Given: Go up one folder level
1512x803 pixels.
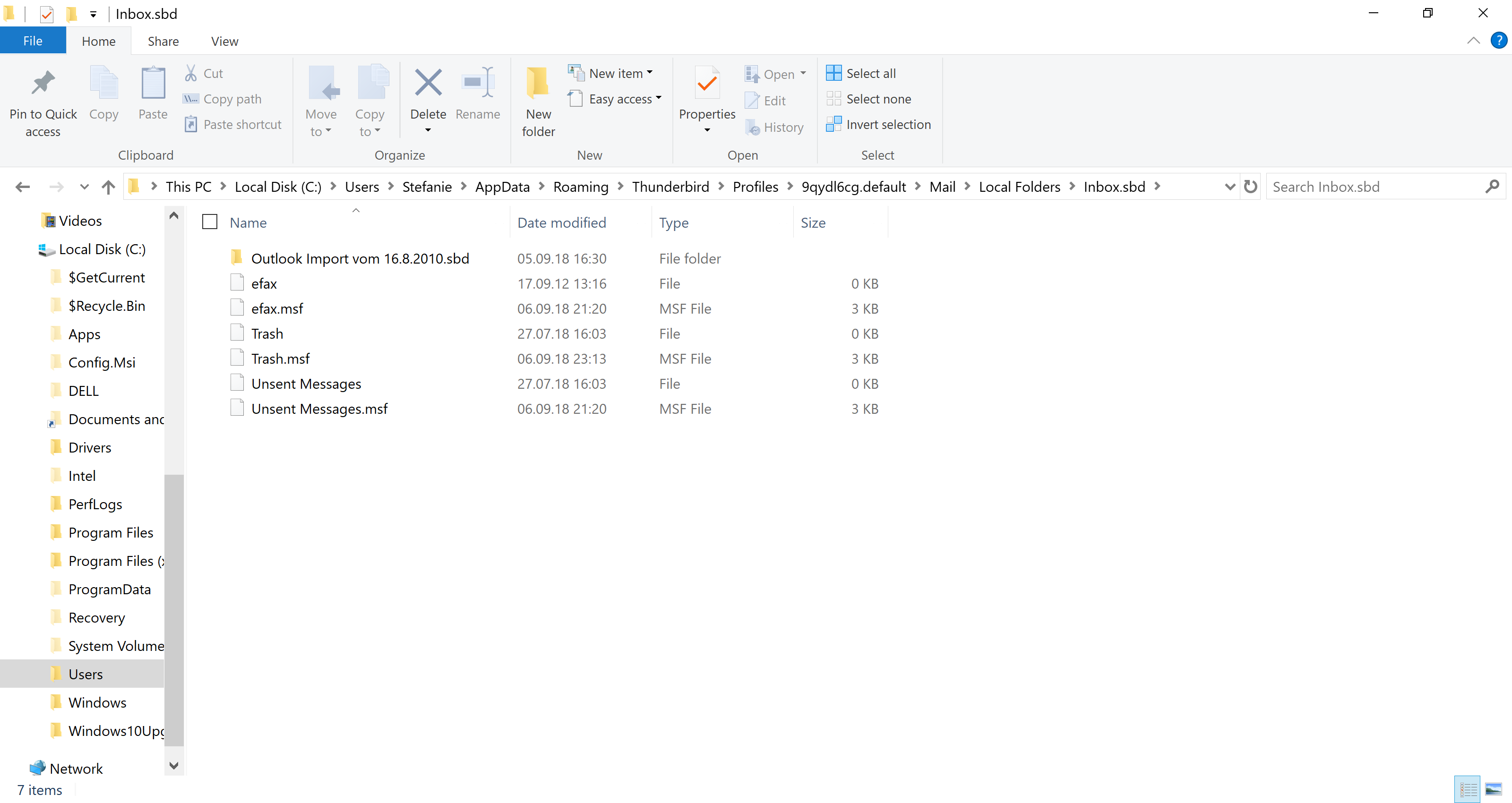Looking at the screenshot, I should tap(109, 187).
